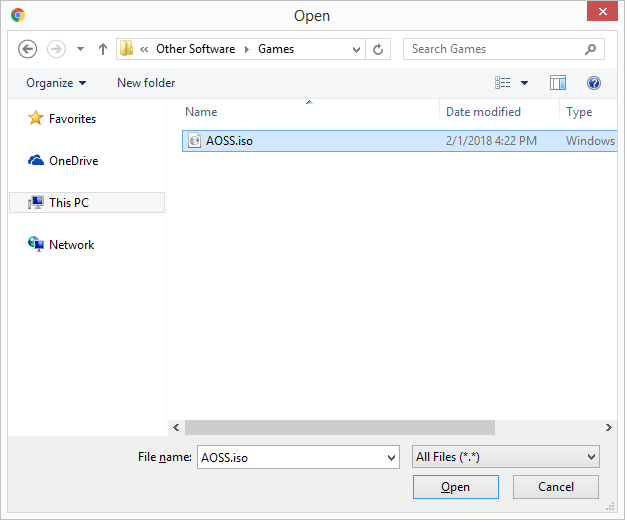This screenshot has height=520, width=625.
Task: Click Games in the breadcrumb path
Action: point(276,49)
